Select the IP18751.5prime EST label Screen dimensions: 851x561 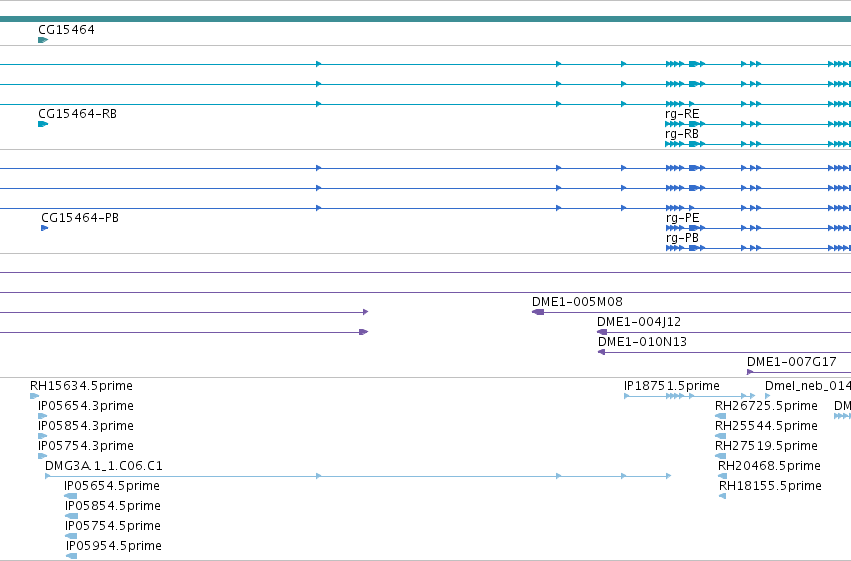672,386
